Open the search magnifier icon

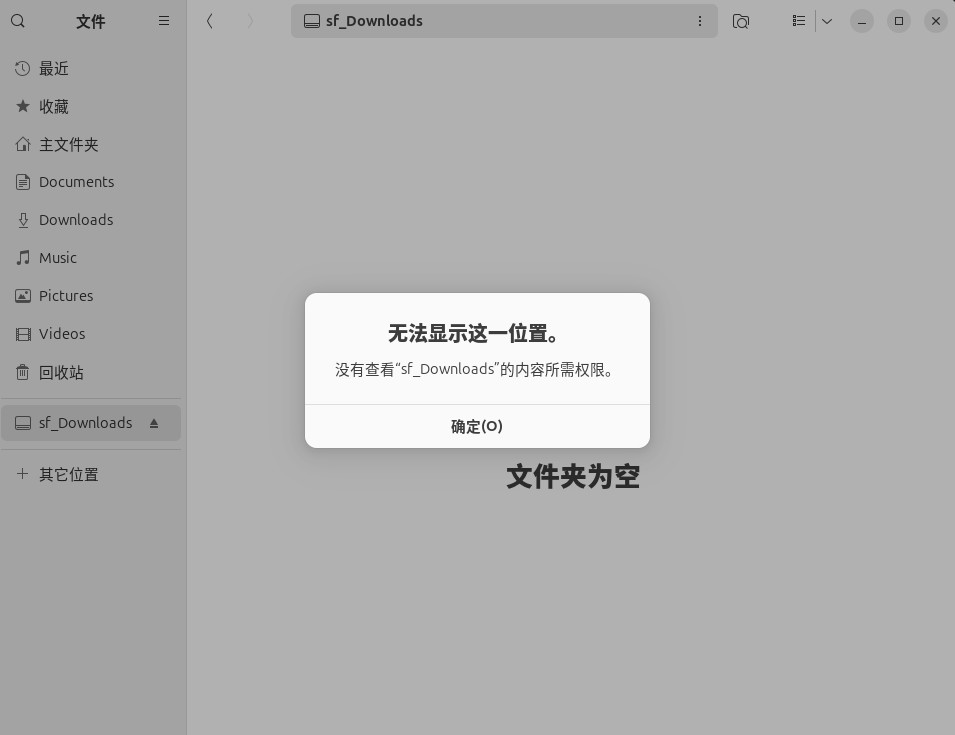pyautogui.click(x=18, y=21)
